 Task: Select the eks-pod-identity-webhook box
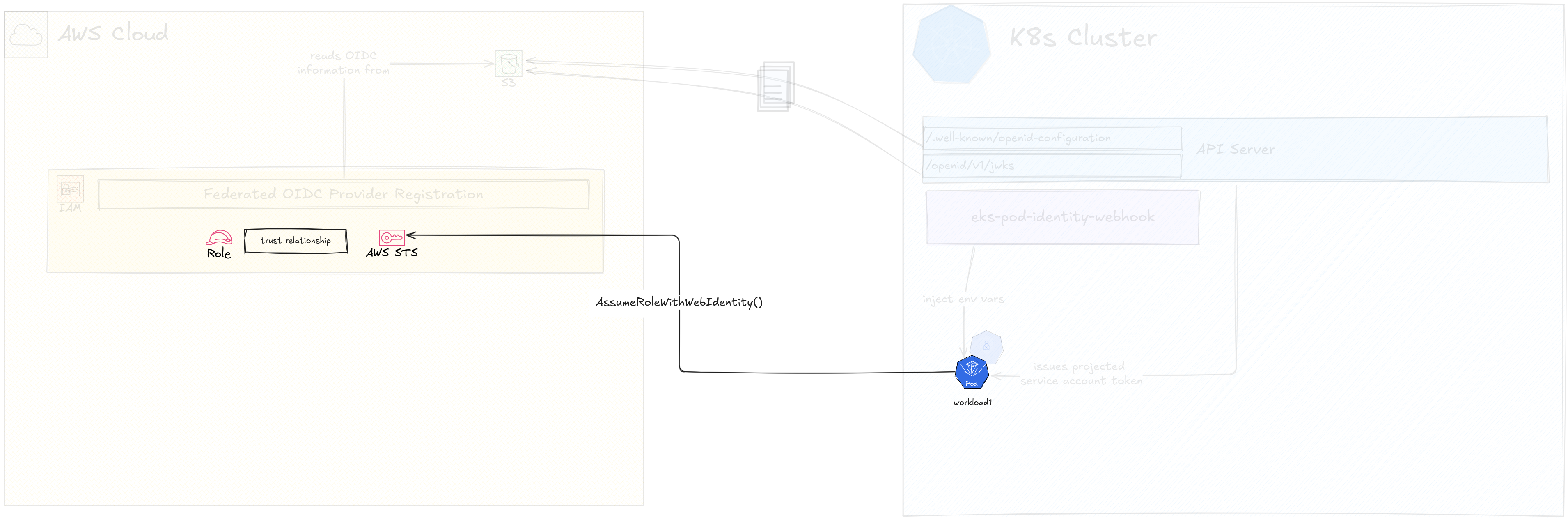coord(1063,217)
